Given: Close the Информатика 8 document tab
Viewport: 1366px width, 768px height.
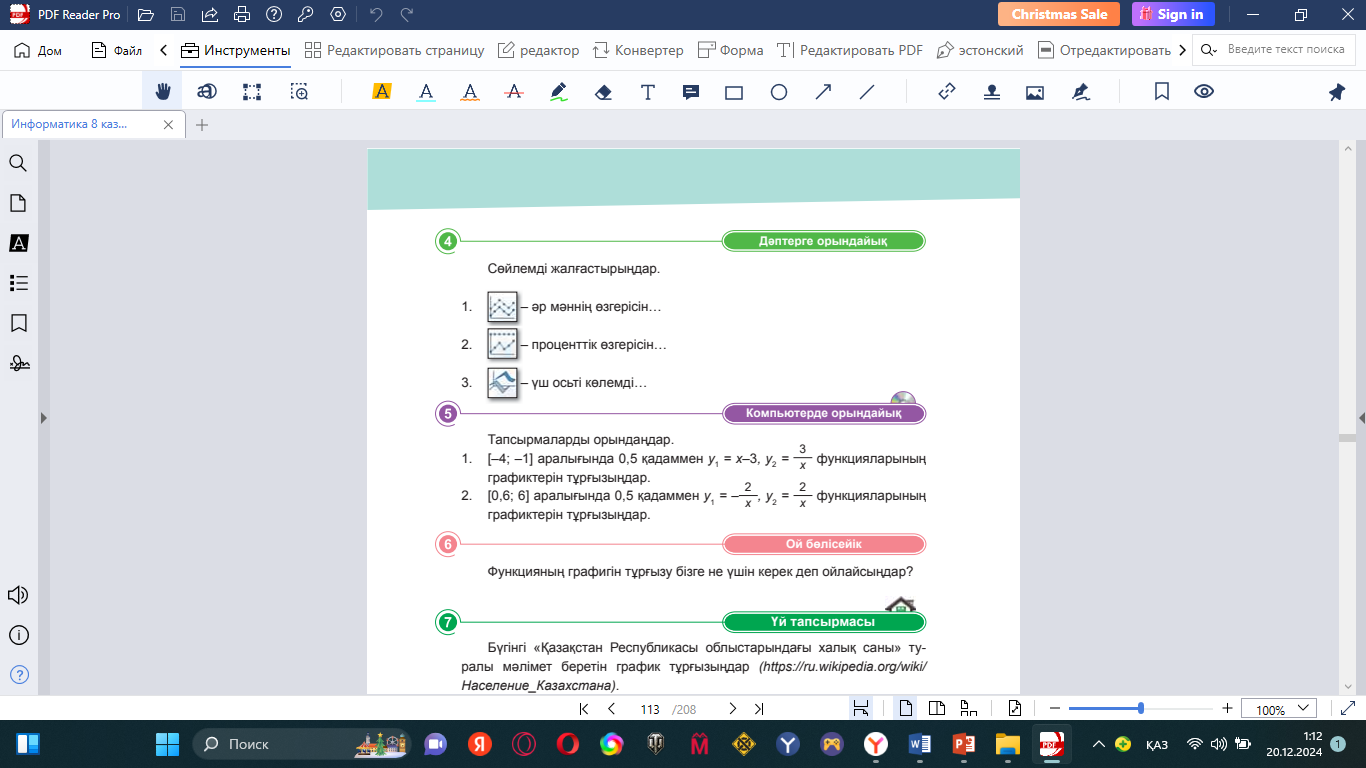Looking at the screenshot, I should [168, 125].
